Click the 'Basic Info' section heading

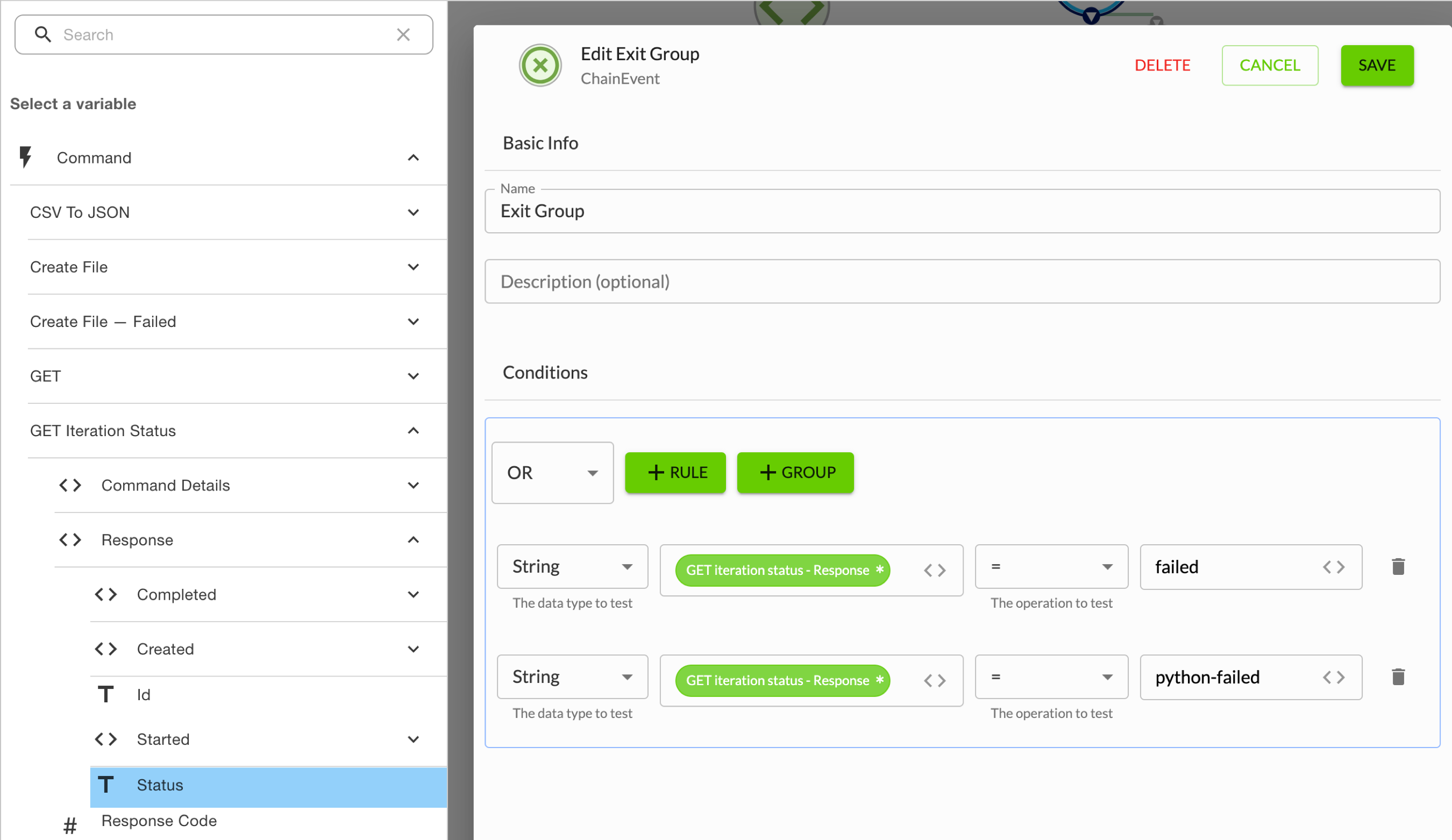pos(540,143)
